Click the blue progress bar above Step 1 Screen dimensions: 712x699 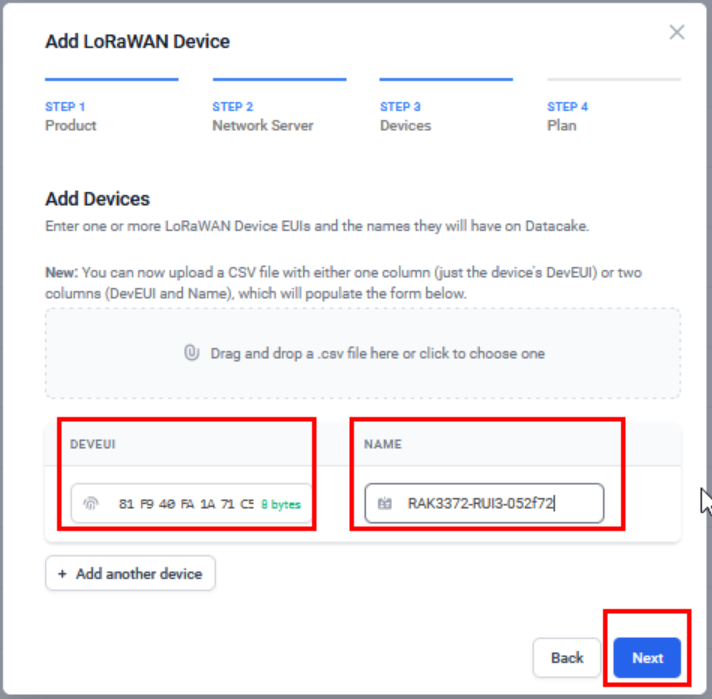(x=112, y=79)
